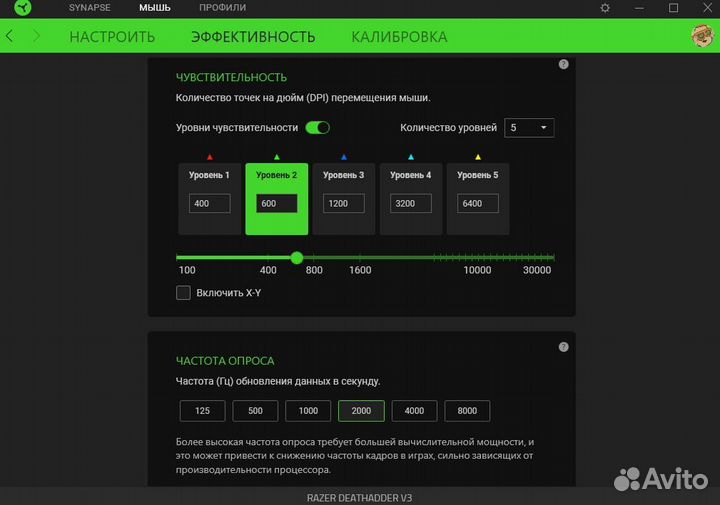The height and width of the screenshot is (505, 720).
Task: Click the RAZER DEATHADDER V3 device label
Action: point(360,498)
